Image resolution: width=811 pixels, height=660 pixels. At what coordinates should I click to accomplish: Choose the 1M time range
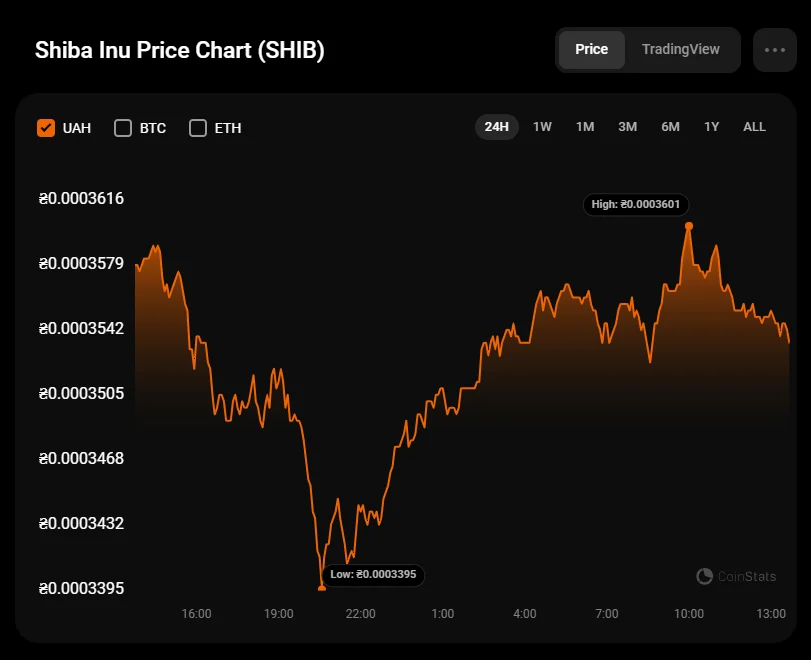point(585,127)
